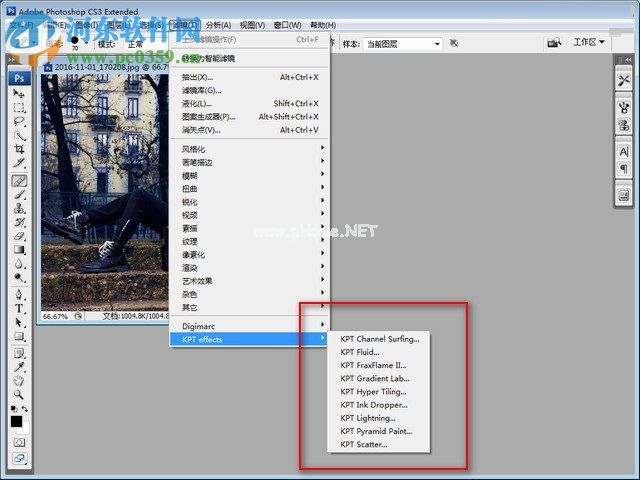Open the 窗口(W) menu
This screenshot has height=480, width=640.
(287, 25)
